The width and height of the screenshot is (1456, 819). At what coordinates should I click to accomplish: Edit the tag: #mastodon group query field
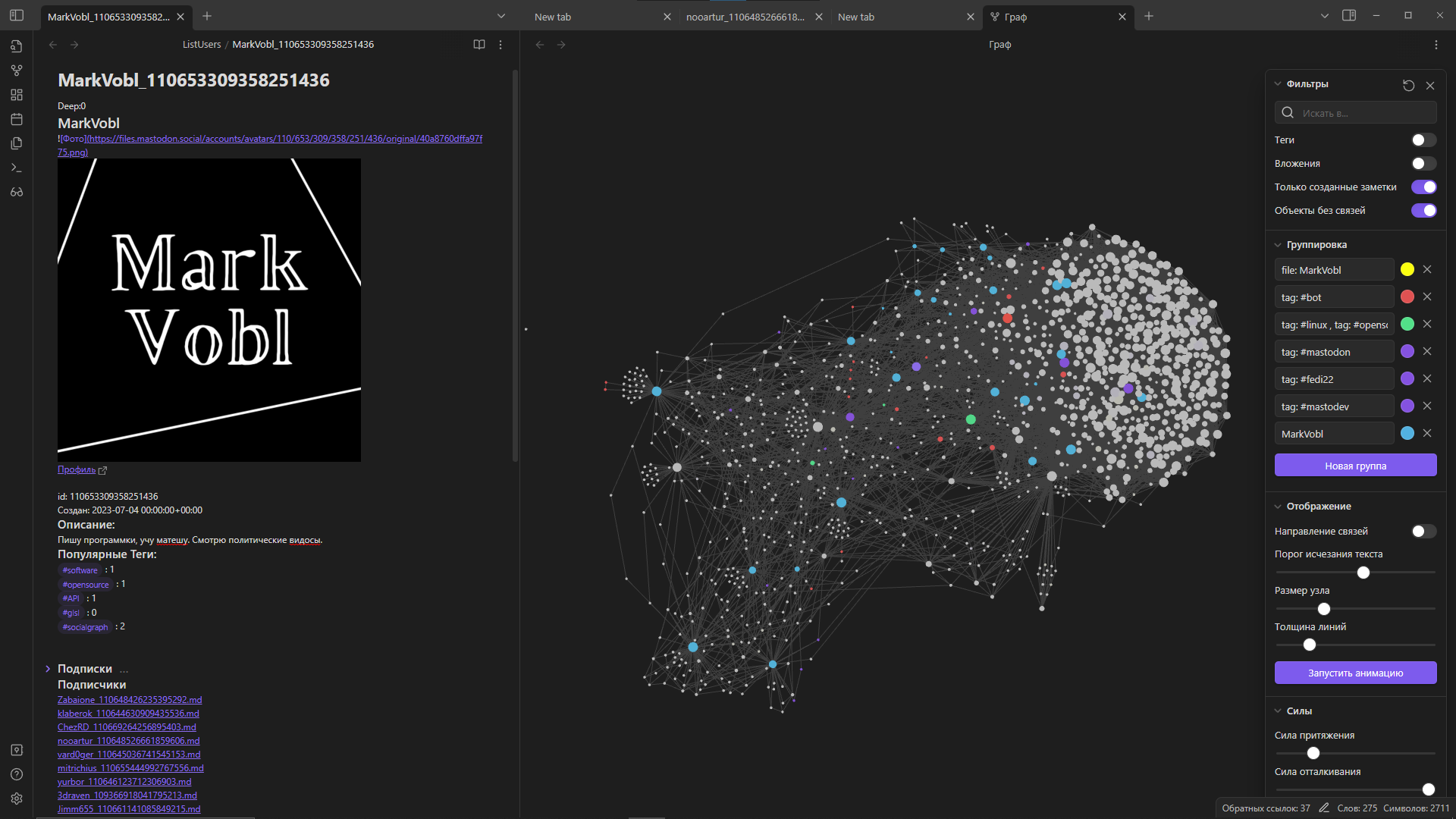1334,352
